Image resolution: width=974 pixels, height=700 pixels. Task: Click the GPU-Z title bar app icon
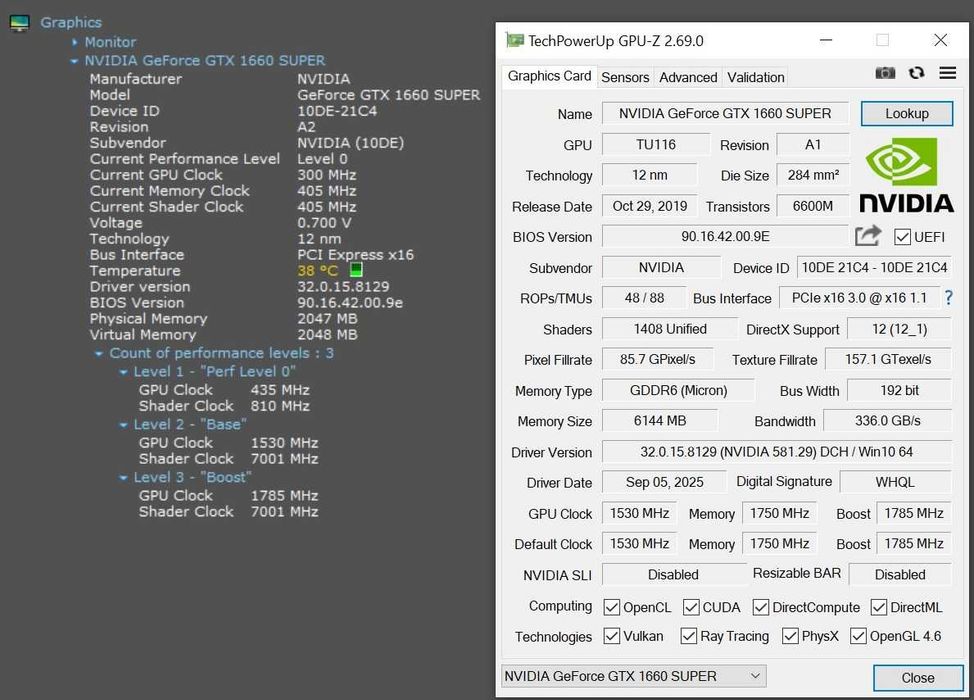click(514, 40)
